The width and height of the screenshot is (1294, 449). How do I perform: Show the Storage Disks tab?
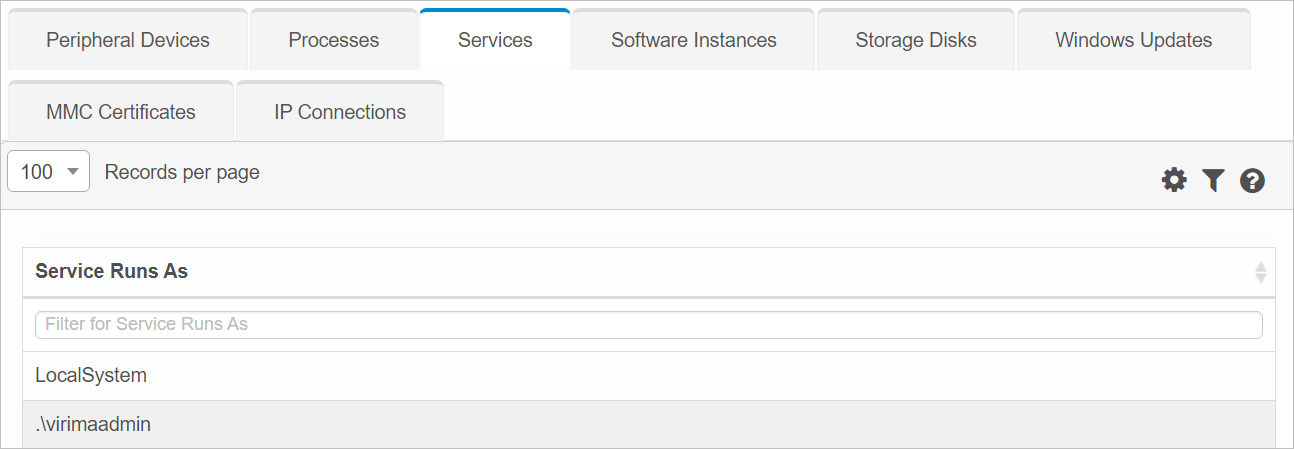[x=915, y=40]
